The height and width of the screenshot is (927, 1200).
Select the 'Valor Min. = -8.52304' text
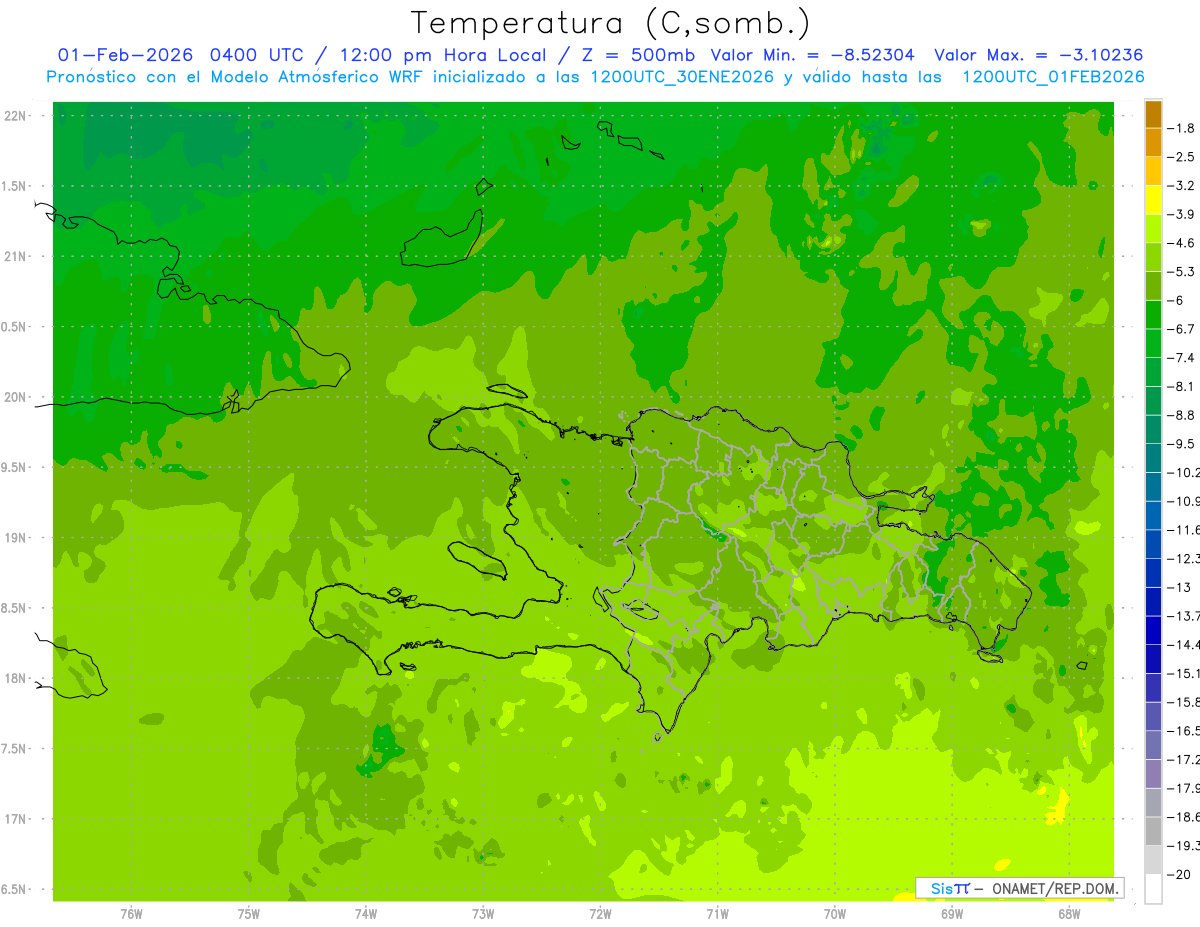coord(812,55)
